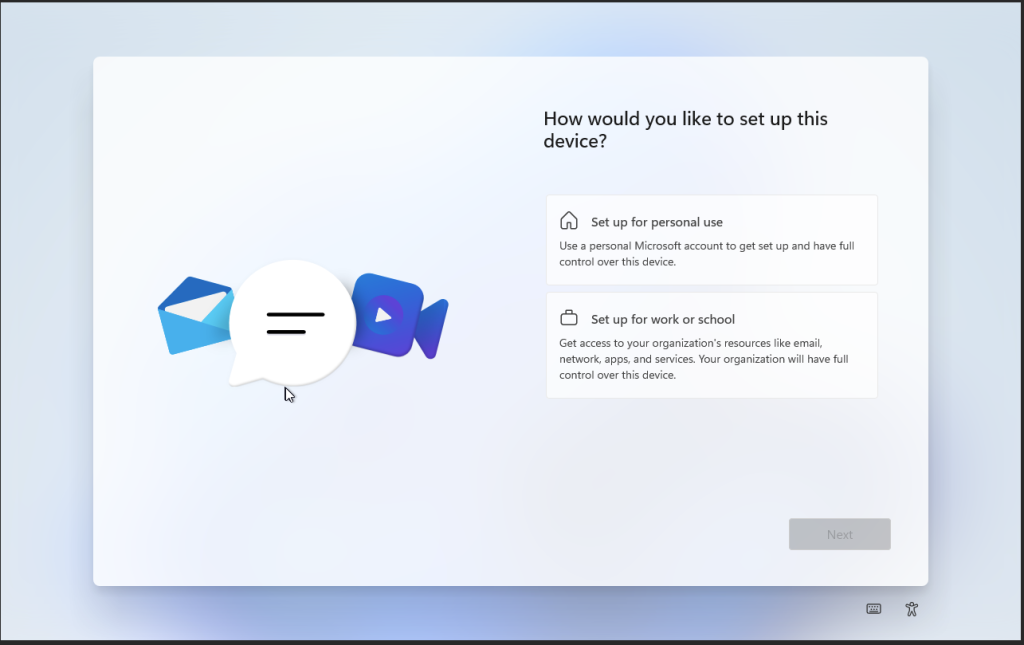Choose Set up for work or school option
Screen dimensions: 1024x645
(x=712, y=345)
